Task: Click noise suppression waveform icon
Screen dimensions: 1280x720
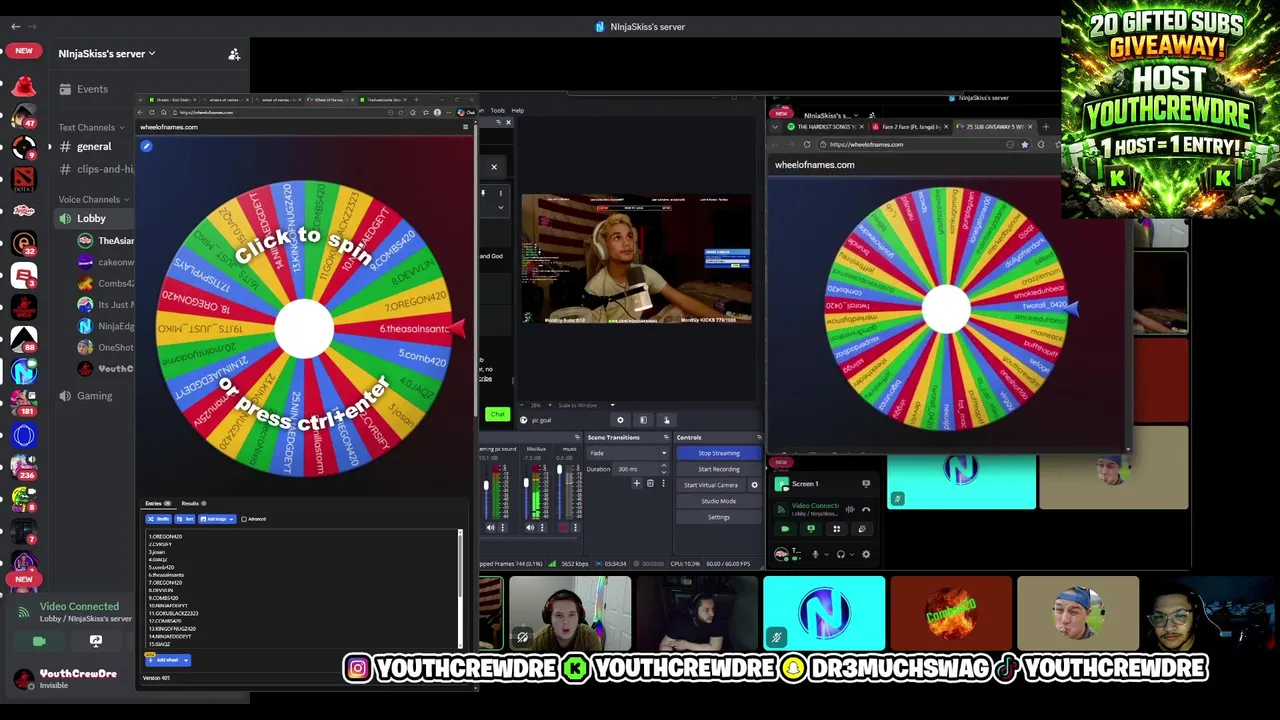Action: pos(850,509)
